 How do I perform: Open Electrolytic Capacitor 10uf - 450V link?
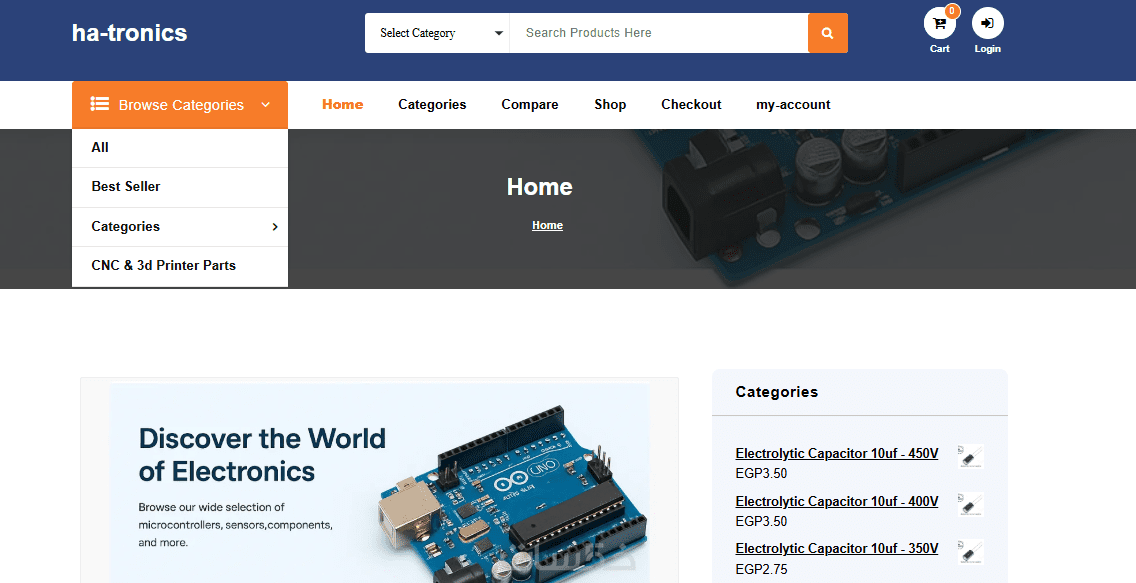click(837, 453)
